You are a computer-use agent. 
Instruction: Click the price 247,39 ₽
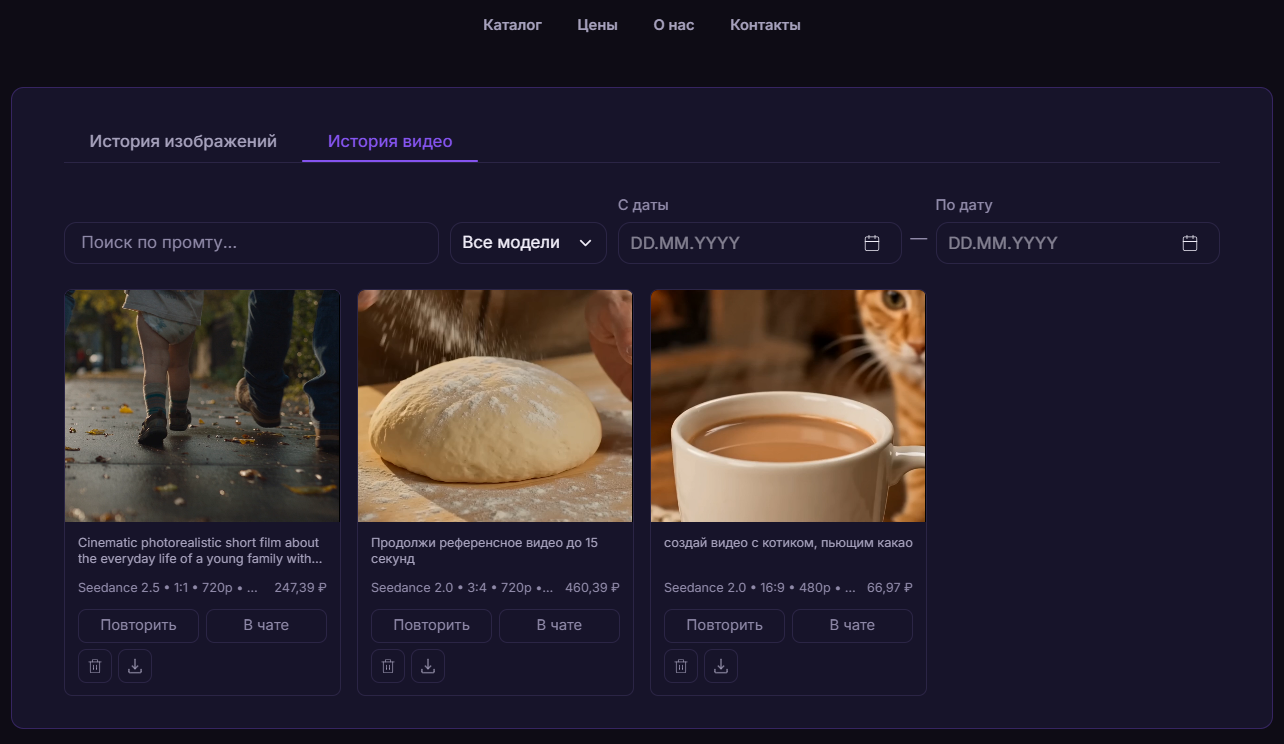(x=301, y=588)
